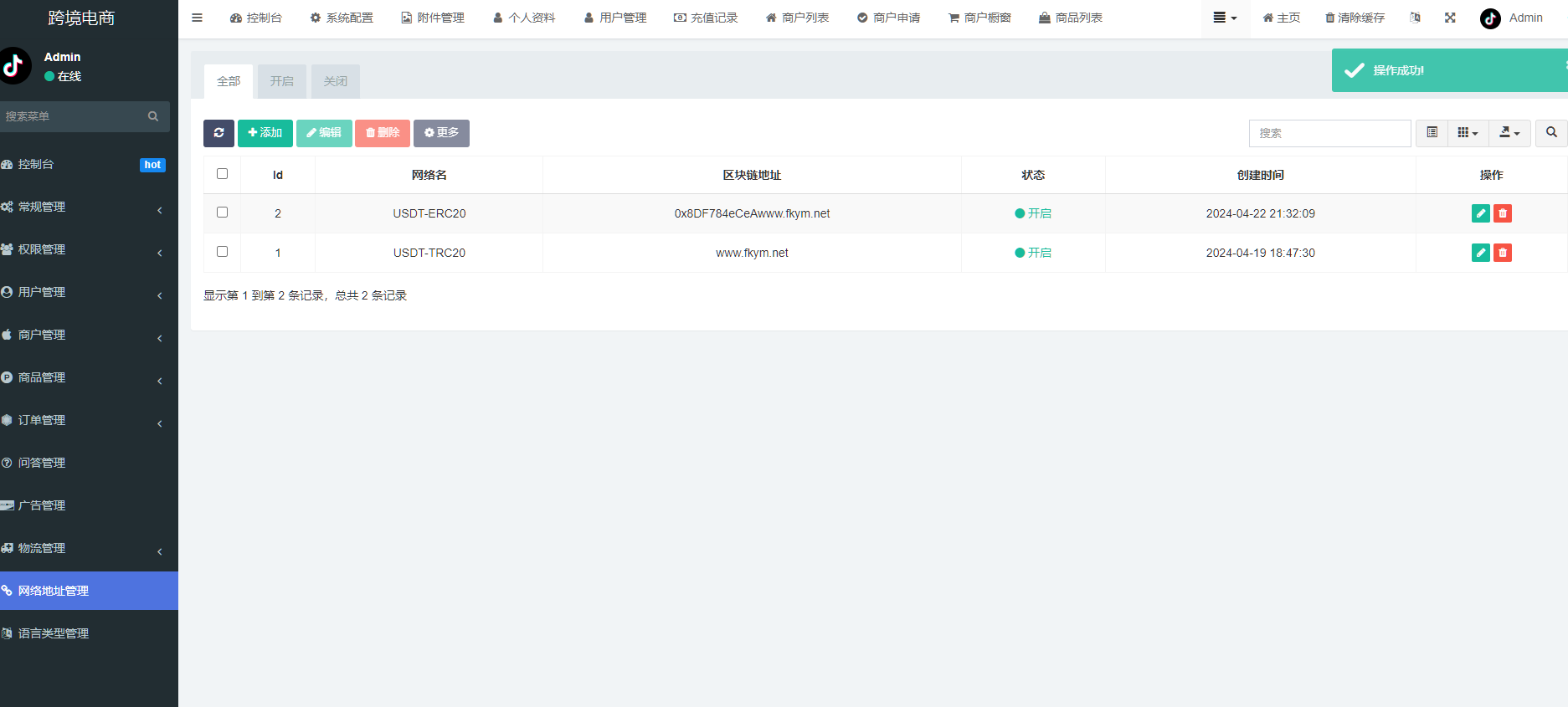This screenshot has width=1568, height=707.
Task: Open the columns dropdown in the table toolbar
Action: coord(1468,133)
